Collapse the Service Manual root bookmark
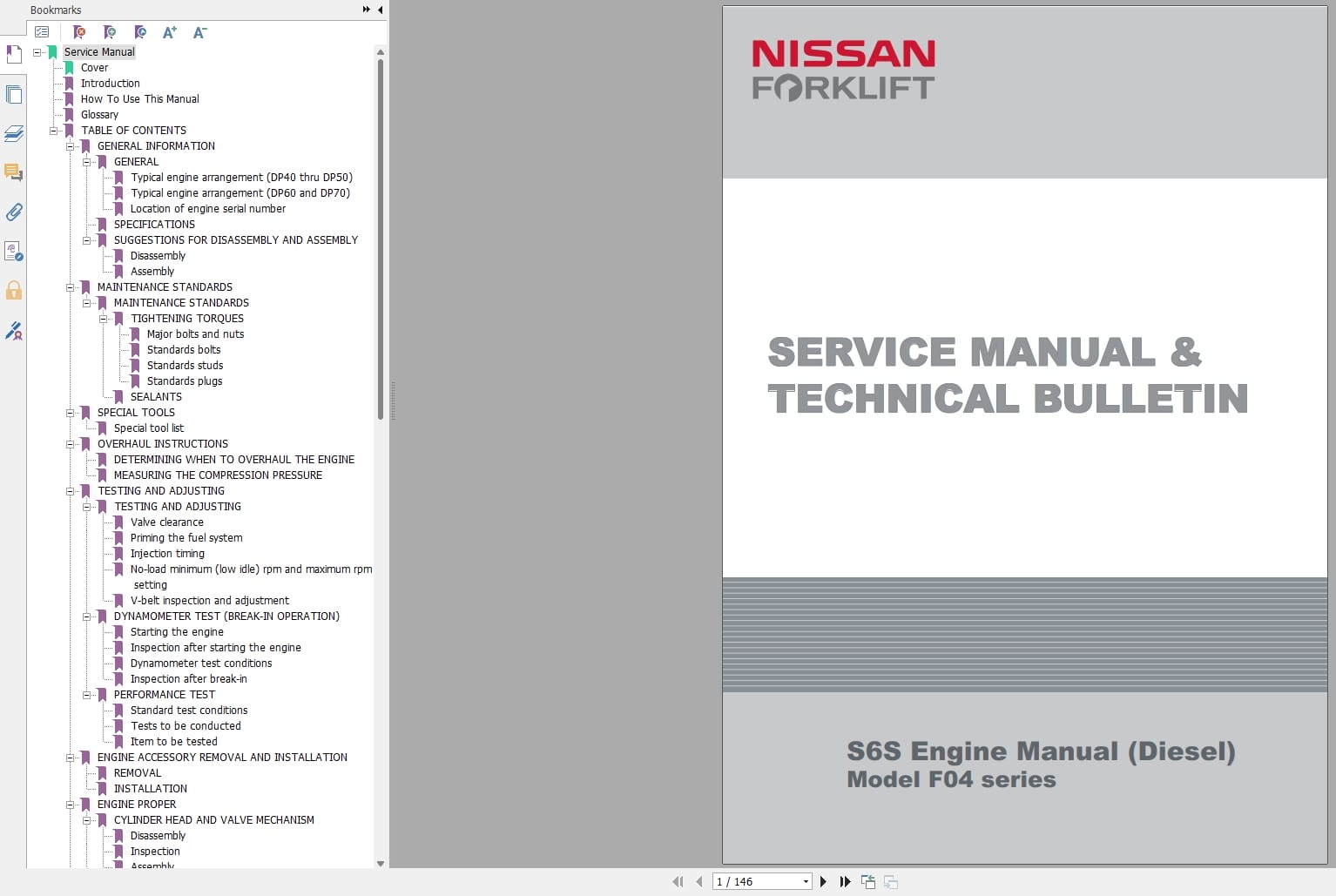 pyautogui.click(x=37, y=52)
